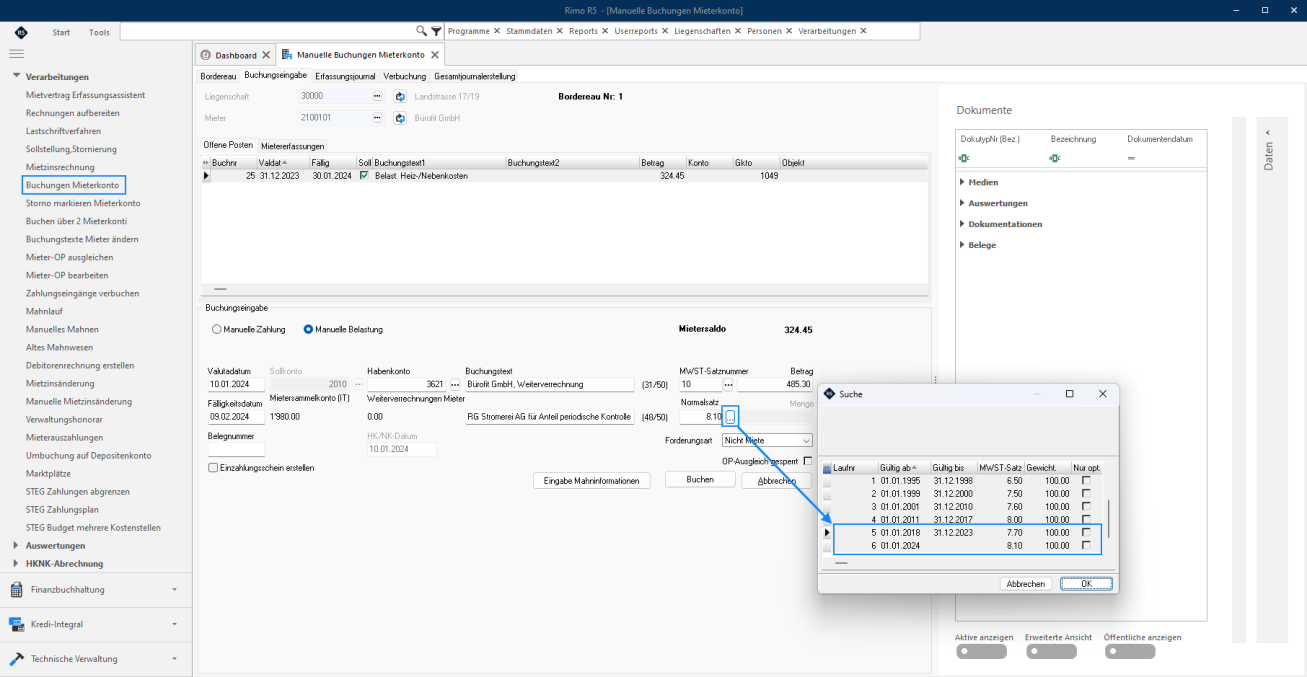This screenshot has height=677, width=1307.
Task: Expand the Belege node in Dokumente
Action: pyautogui.click(x=962, y=245)
